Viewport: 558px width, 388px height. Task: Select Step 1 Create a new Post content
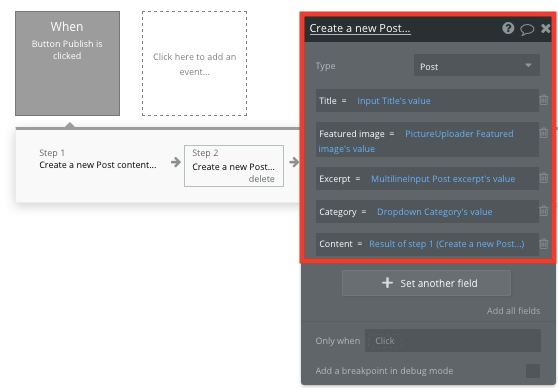click(98, 159)
